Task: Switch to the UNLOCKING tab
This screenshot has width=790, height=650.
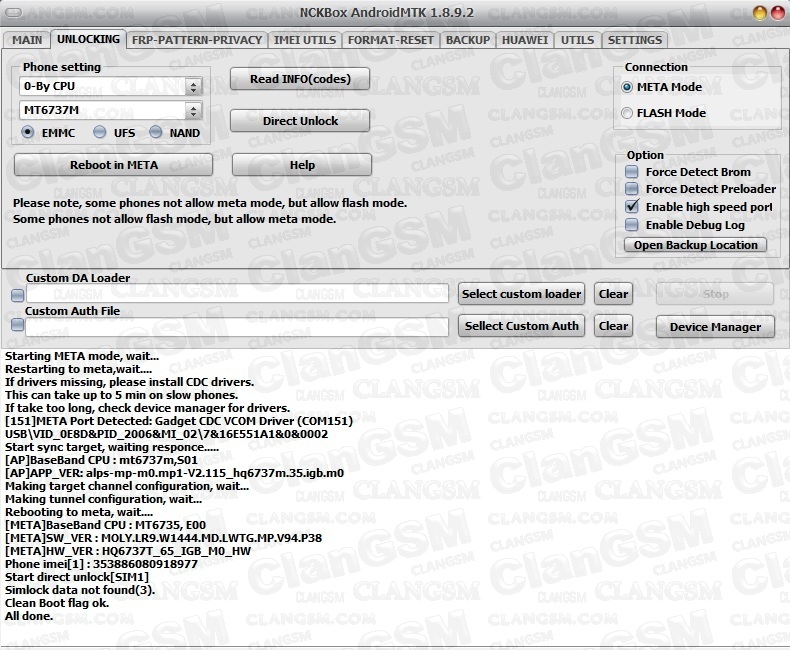Action: [x=88, y=39]
